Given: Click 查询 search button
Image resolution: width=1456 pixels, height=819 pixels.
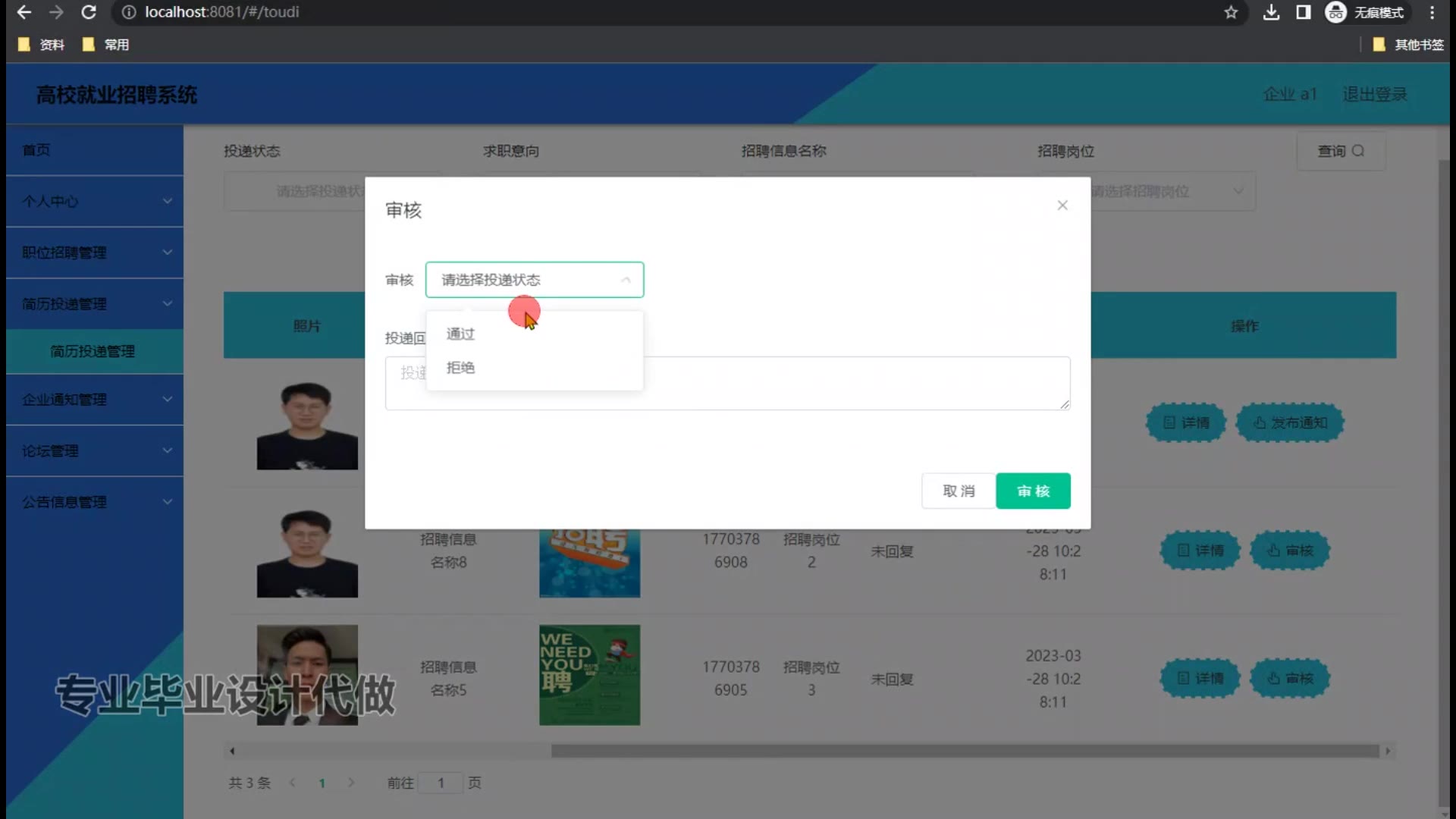Looking at the screenshot, I should click(1341, 151).
